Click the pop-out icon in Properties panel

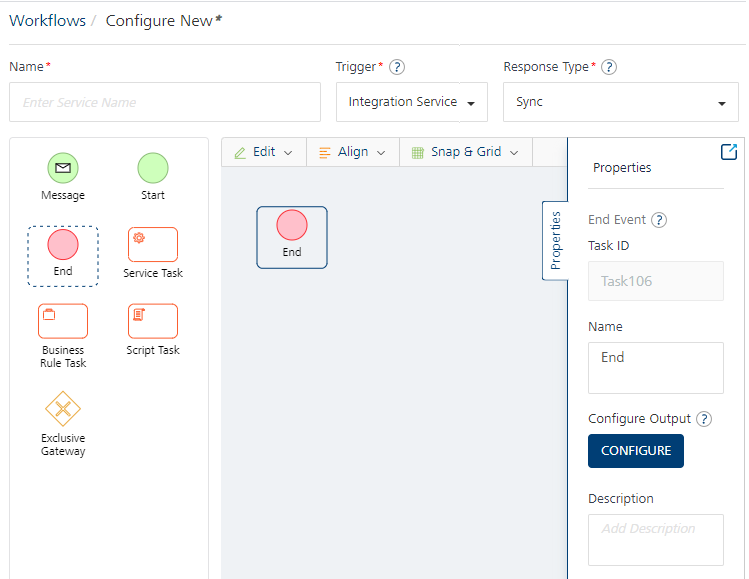(x=729, y=151)
